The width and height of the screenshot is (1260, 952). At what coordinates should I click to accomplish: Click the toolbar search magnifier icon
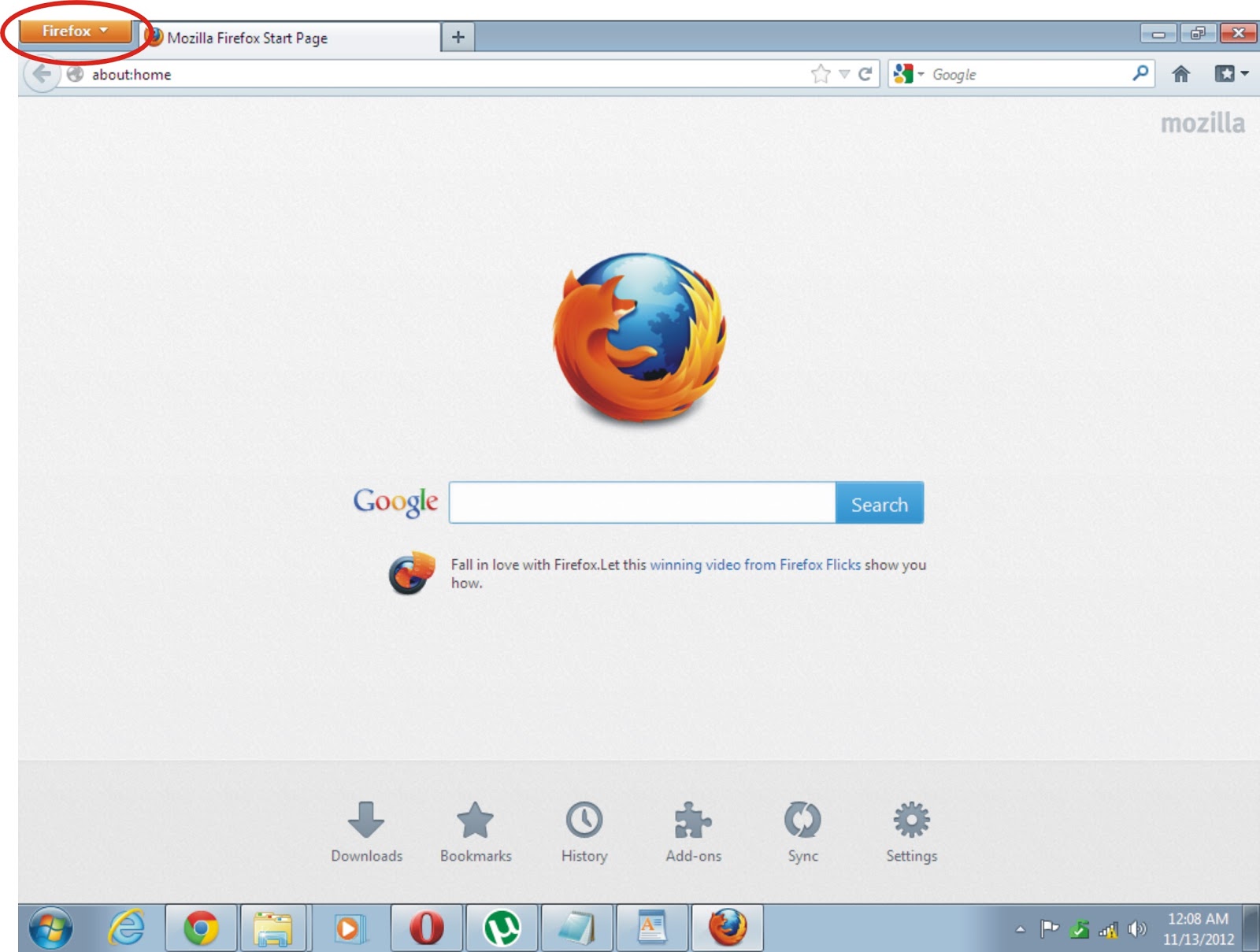tap(1140, 73)
